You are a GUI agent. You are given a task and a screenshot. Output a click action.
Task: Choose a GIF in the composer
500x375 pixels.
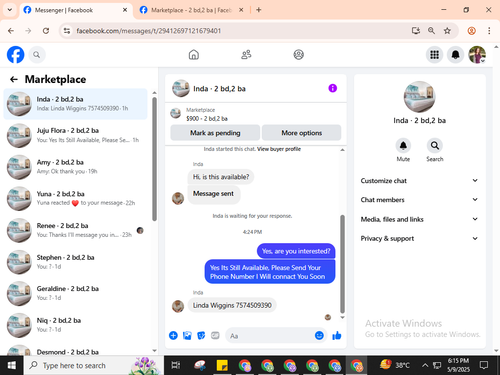215,335
